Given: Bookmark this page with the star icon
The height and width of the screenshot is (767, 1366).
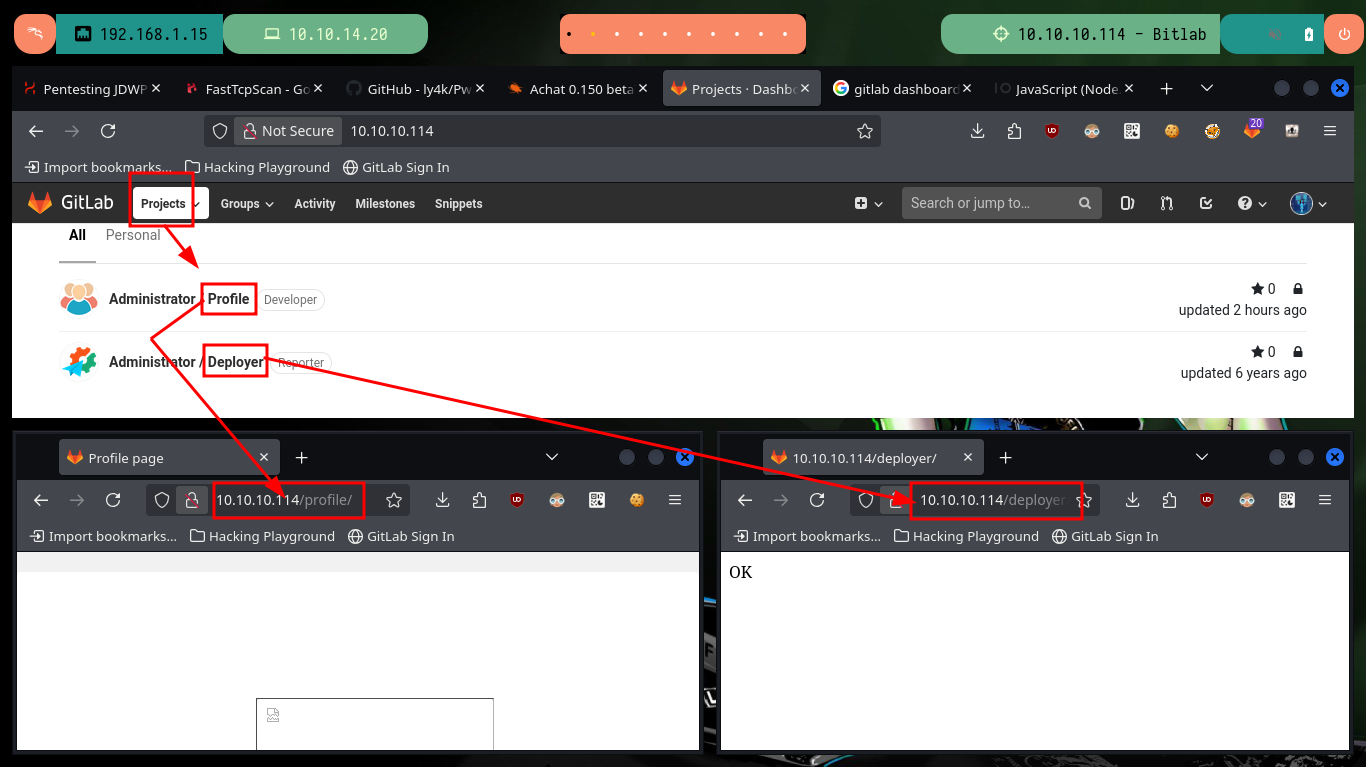Looking at the screenshot, I should pyautogui.click(x=865, y=131).
